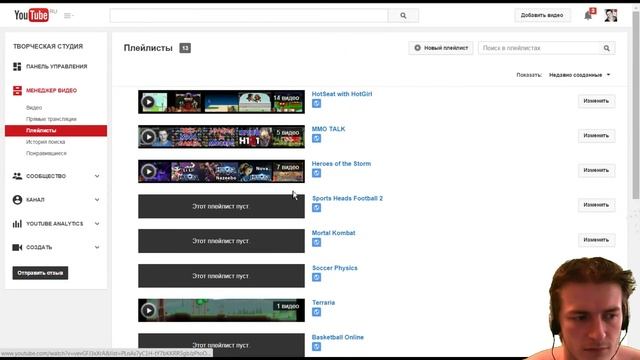The height and width of the screenshot is (360, 640).
Task: Open the Heroes of the Storm link
Action: coord(342,164)
